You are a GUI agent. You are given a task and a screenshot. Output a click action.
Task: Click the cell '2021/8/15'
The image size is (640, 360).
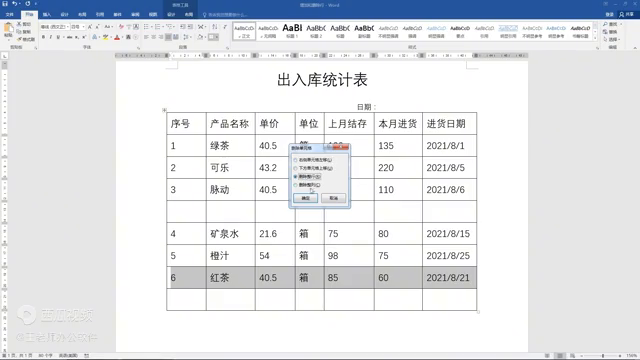(448, 234)
